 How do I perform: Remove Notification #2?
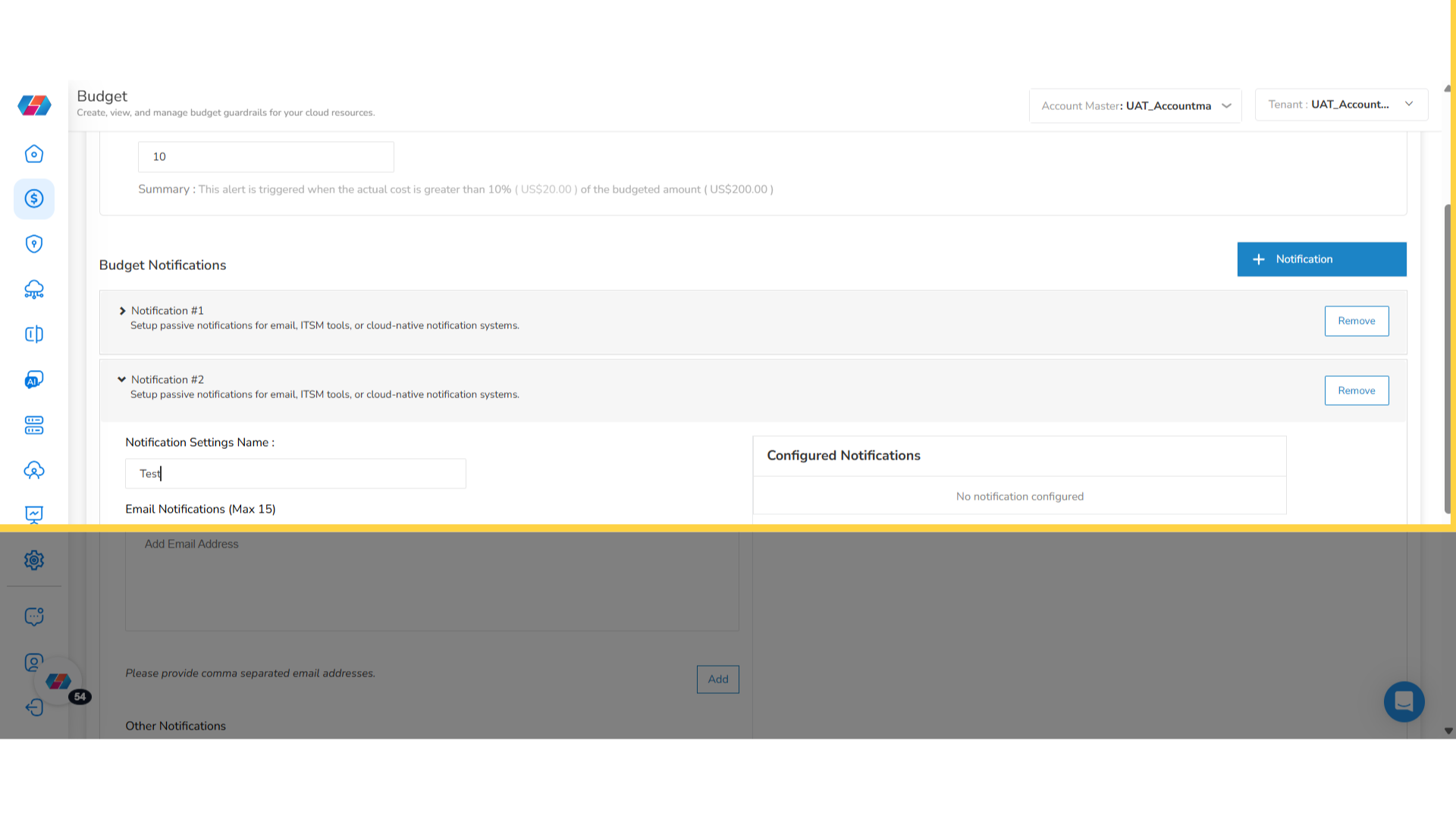pos(1357,391)
